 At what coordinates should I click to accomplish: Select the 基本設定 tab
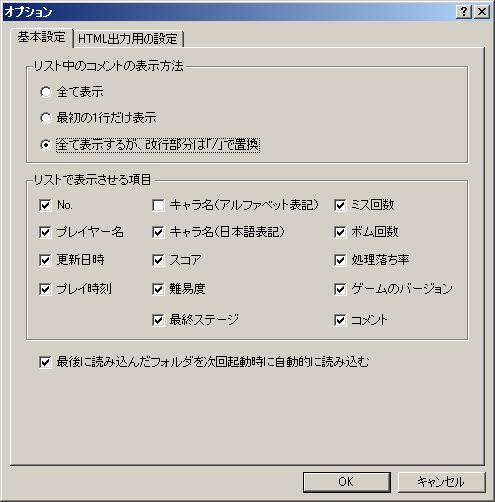point(42,37)
